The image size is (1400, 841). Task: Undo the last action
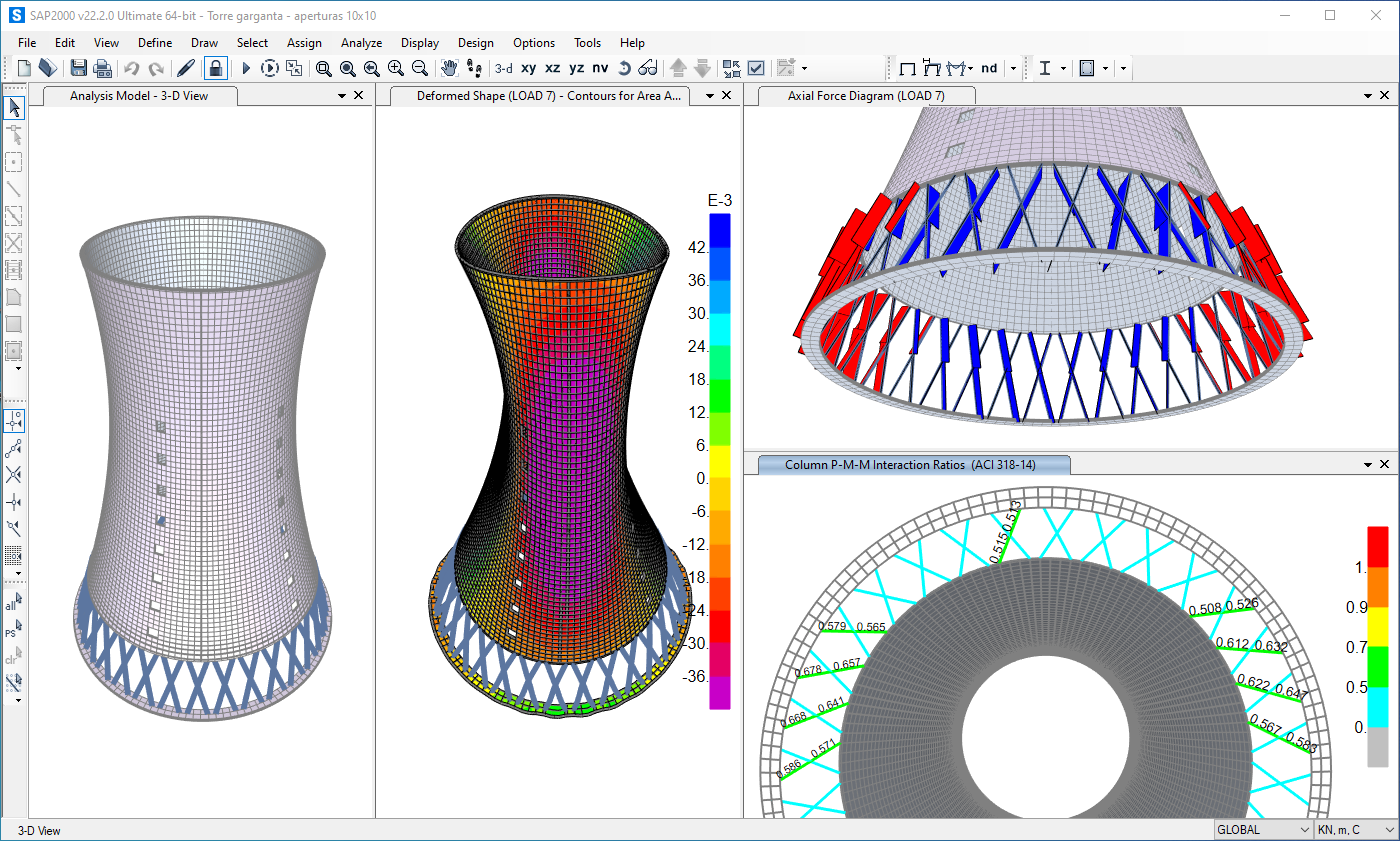coord(130,67)
